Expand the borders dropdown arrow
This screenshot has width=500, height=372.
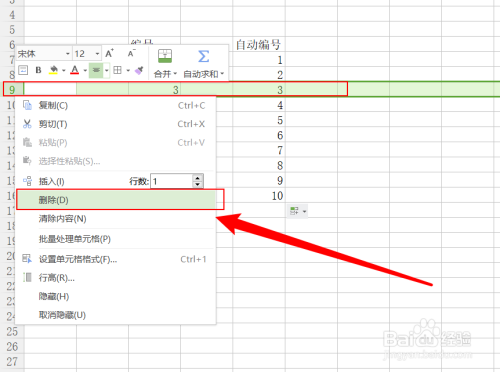click(128, 70)
